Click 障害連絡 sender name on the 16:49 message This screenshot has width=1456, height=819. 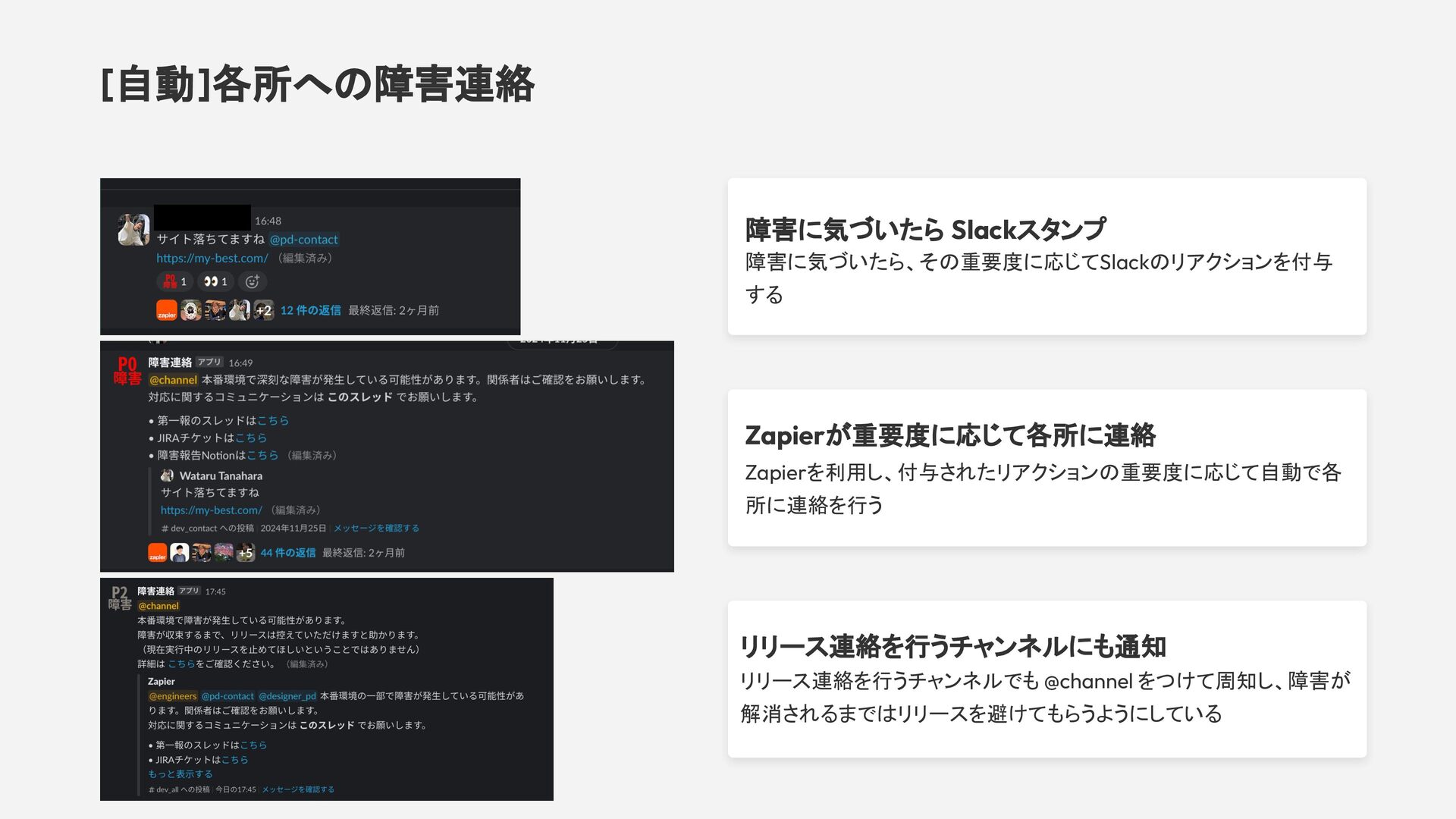(x=170, y=362)
